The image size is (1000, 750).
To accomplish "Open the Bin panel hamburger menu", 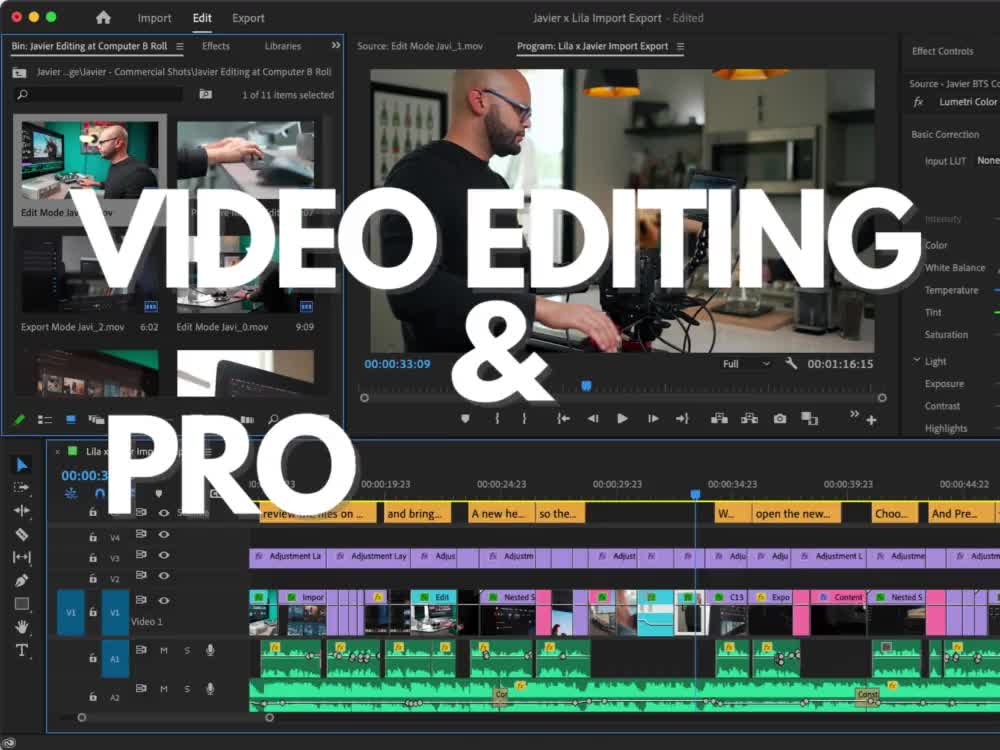I will pyautogui.click(x=180, y=47).
